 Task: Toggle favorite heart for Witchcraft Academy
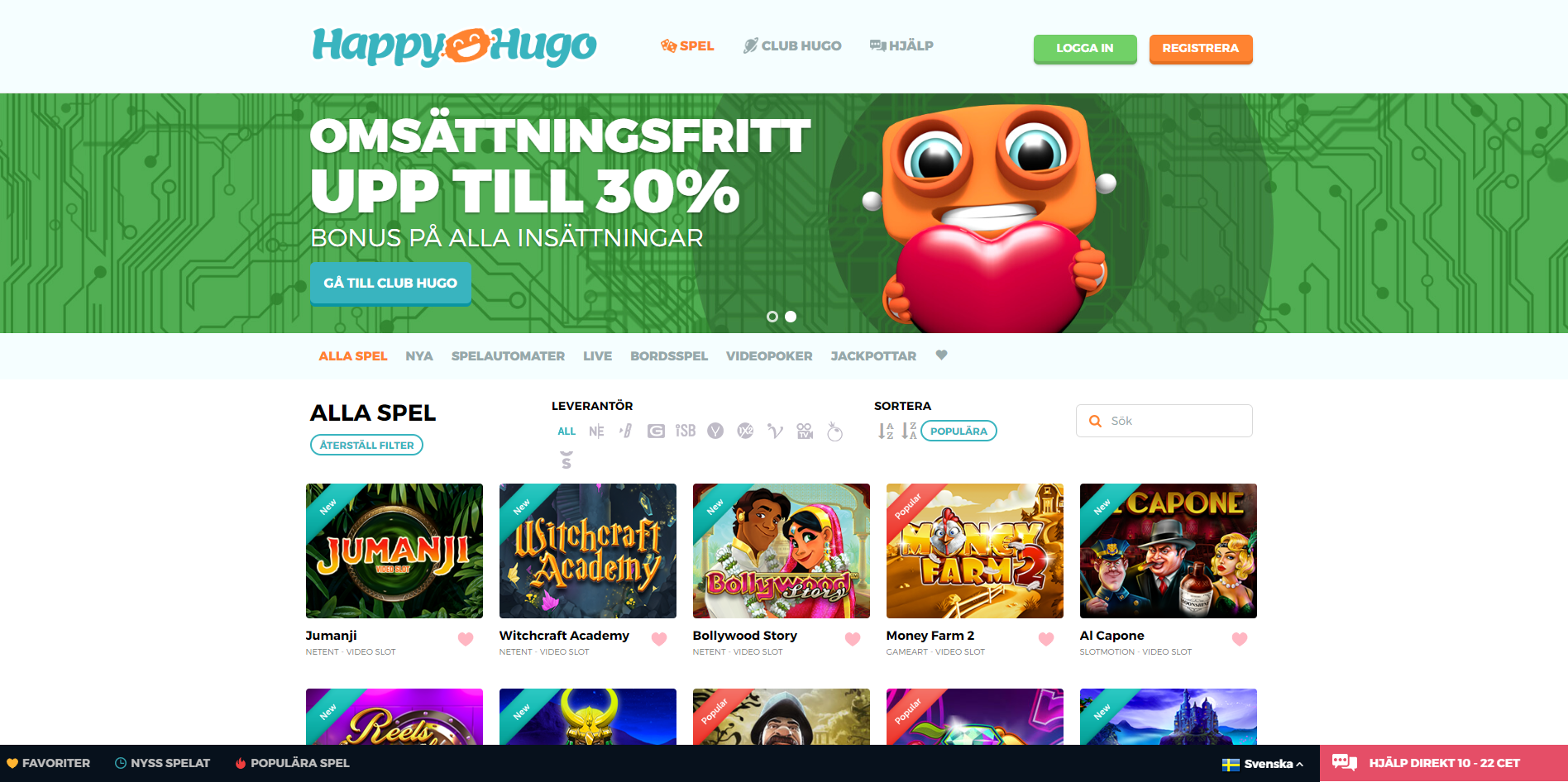[x=659, y=639]
